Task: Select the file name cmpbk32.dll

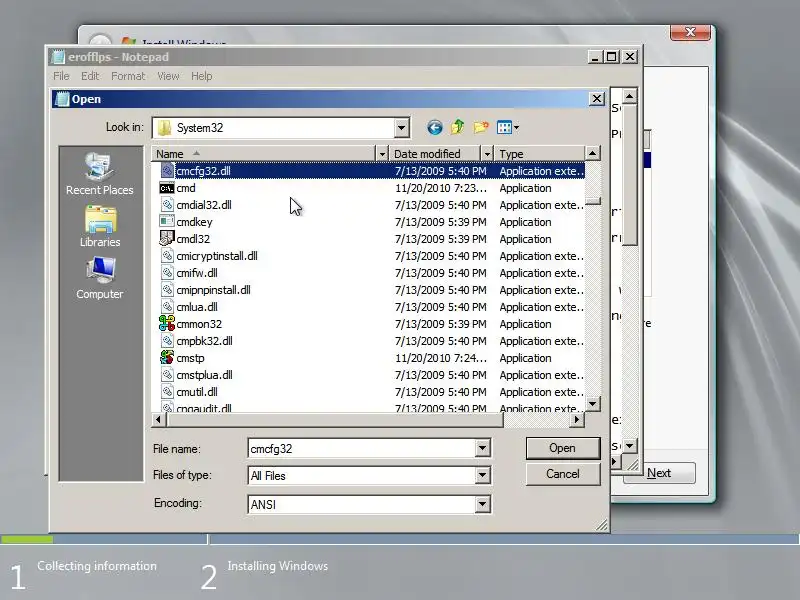Action: click(x=204, y=341)
